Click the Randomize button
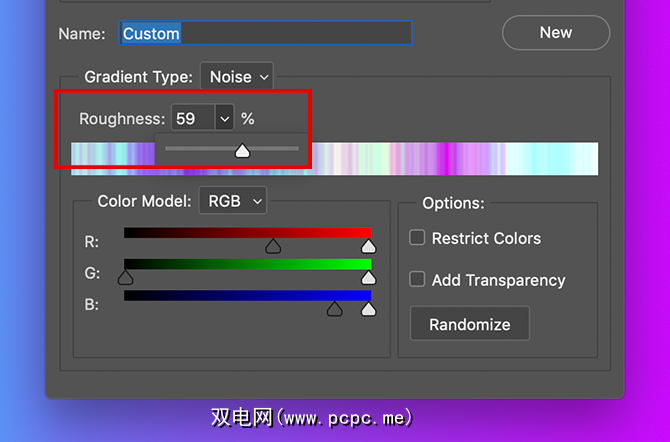The height and width of the screenshot is (442, 670). 469,324
